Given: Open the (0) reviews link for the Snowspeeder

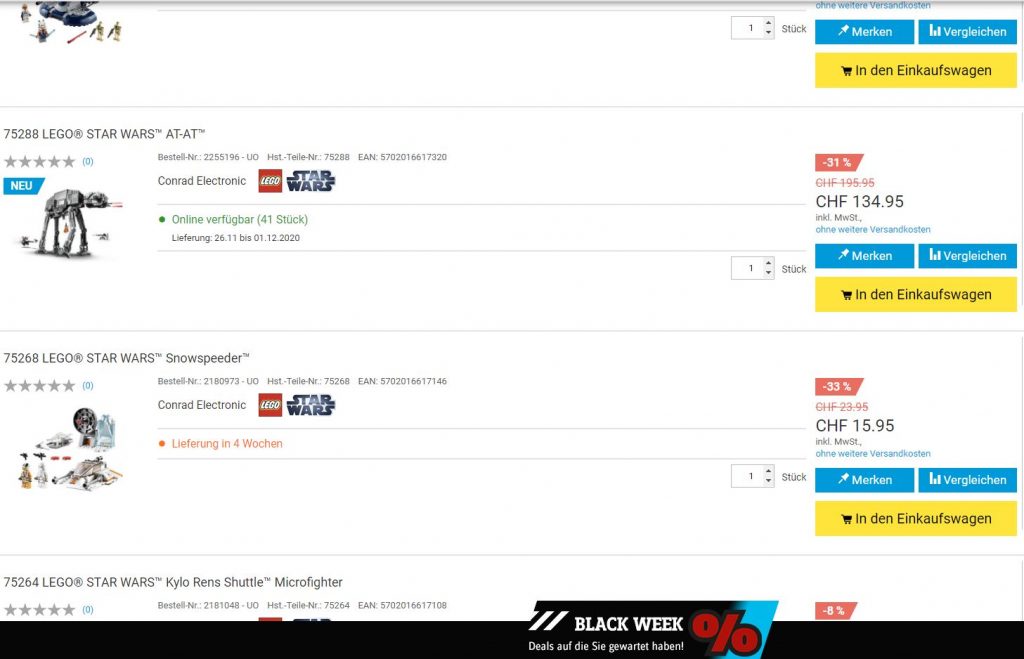Looking at the screenshot, I should pos(88,385).
